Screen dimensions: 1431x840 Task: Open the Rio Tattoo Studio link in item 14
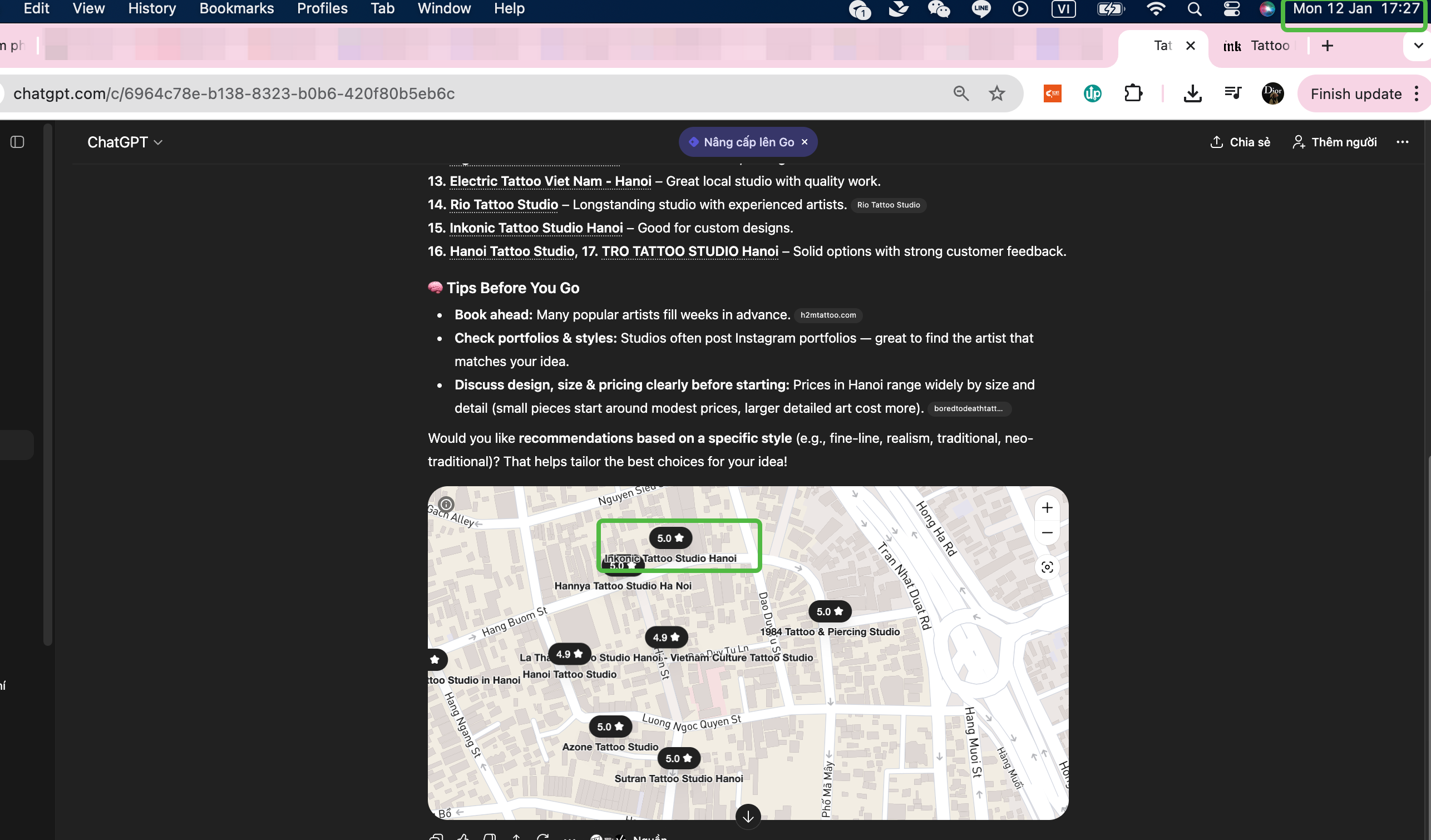pyautogui.click(x=504, y=205)
